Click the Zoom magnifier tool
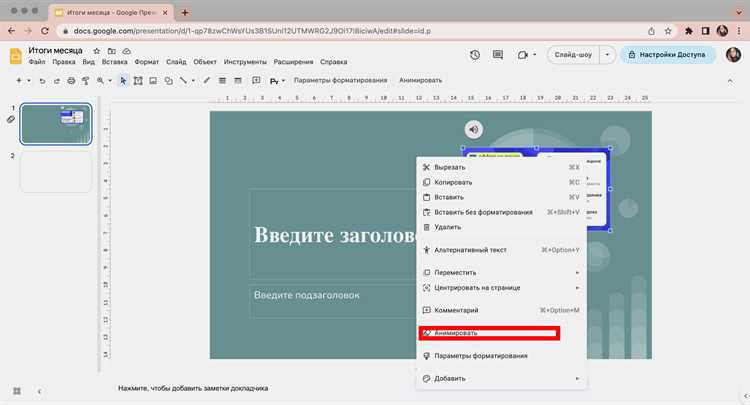 click(x=100, y=81)
